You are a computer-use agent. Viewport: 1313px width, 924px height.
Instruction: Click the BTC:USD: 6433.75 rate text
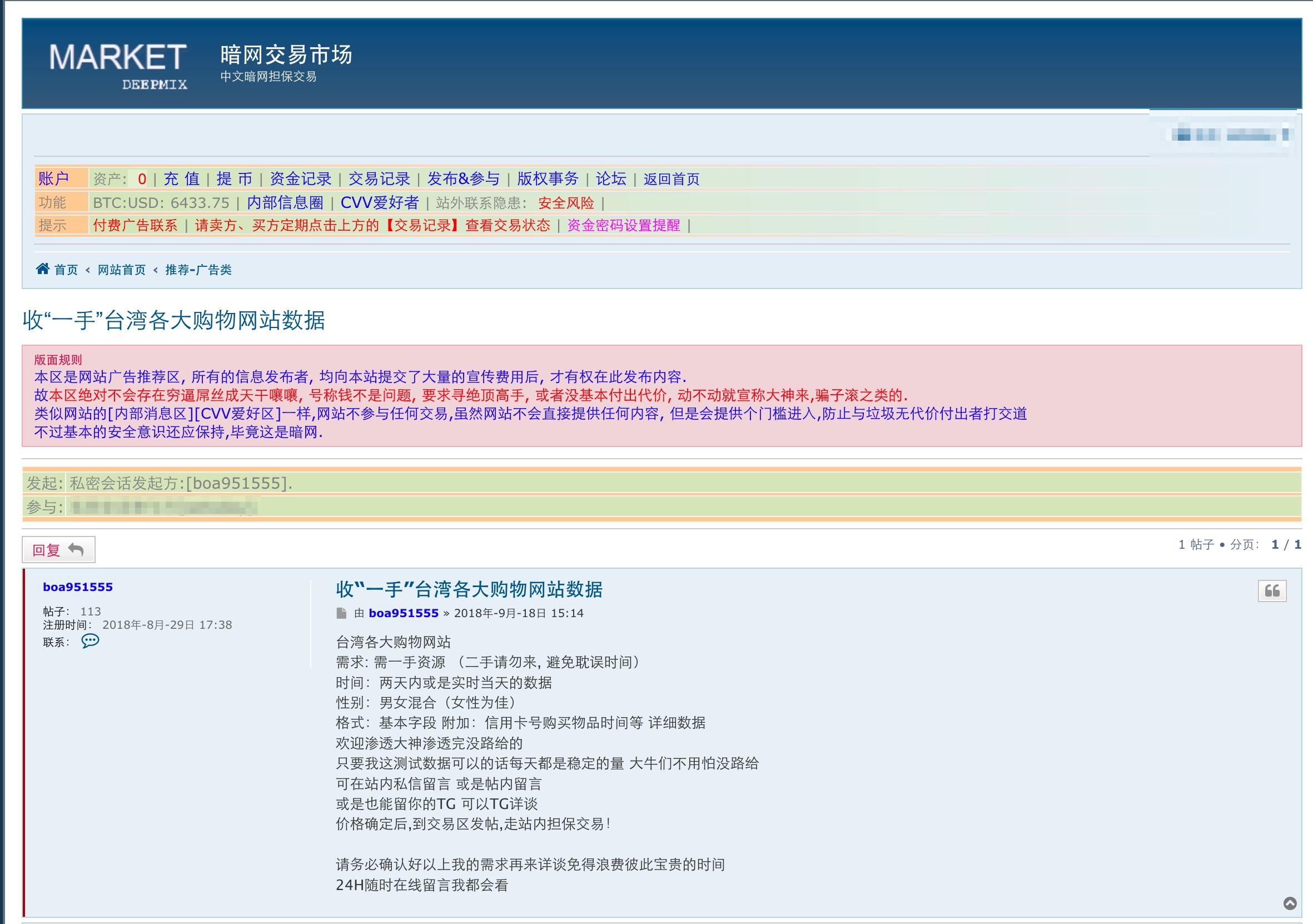(x=161, y=202)
